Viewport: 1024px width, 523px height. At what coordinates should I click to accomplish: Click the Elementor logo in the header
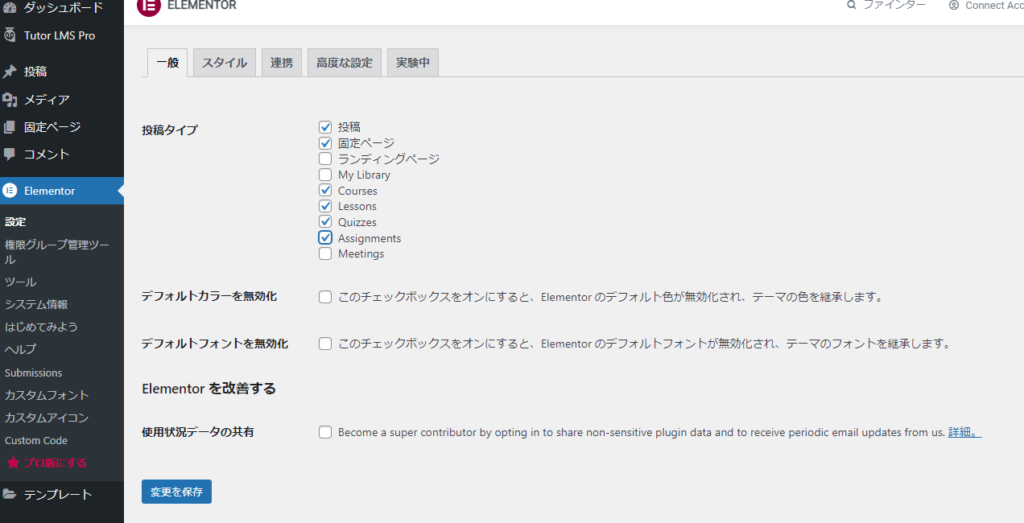[x=149, y=6]
